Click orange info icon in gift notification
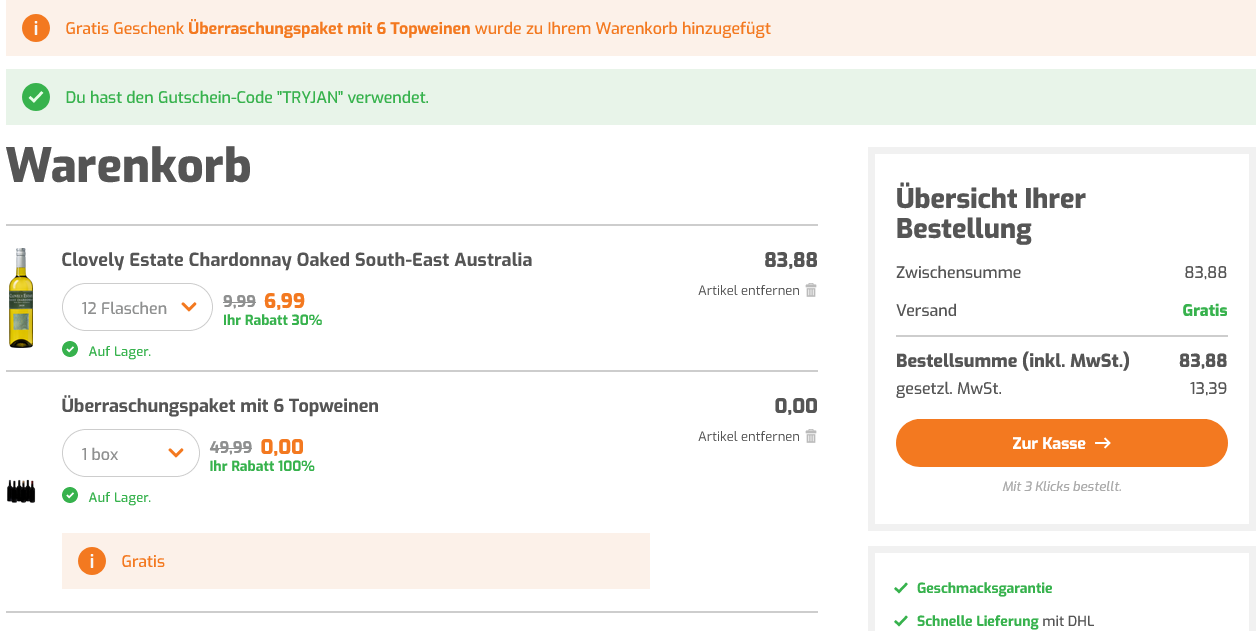The image size is (1260, 631). click(x=35, y=28)
